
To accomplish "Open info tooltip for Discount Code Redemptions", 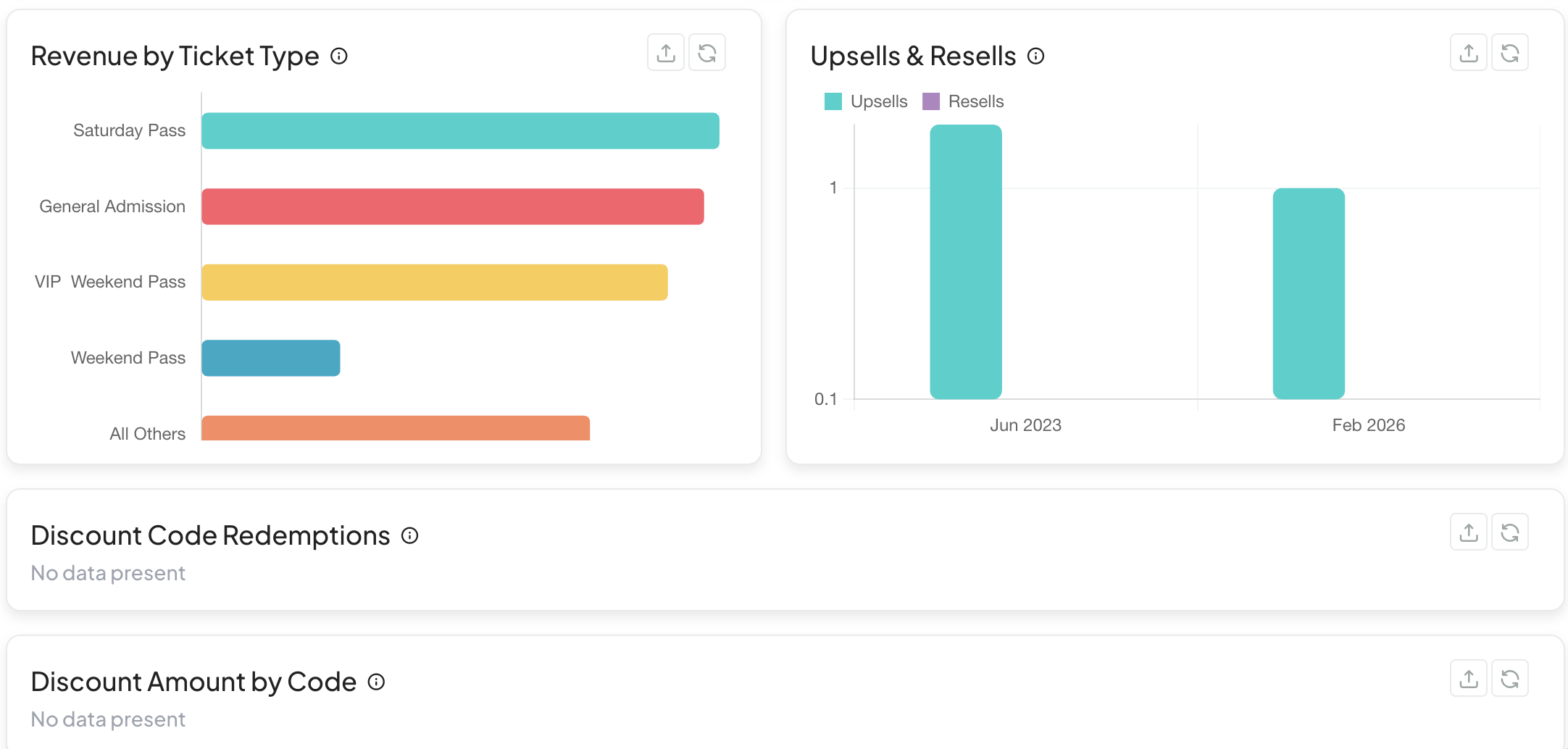I will (x=410, y=535).
